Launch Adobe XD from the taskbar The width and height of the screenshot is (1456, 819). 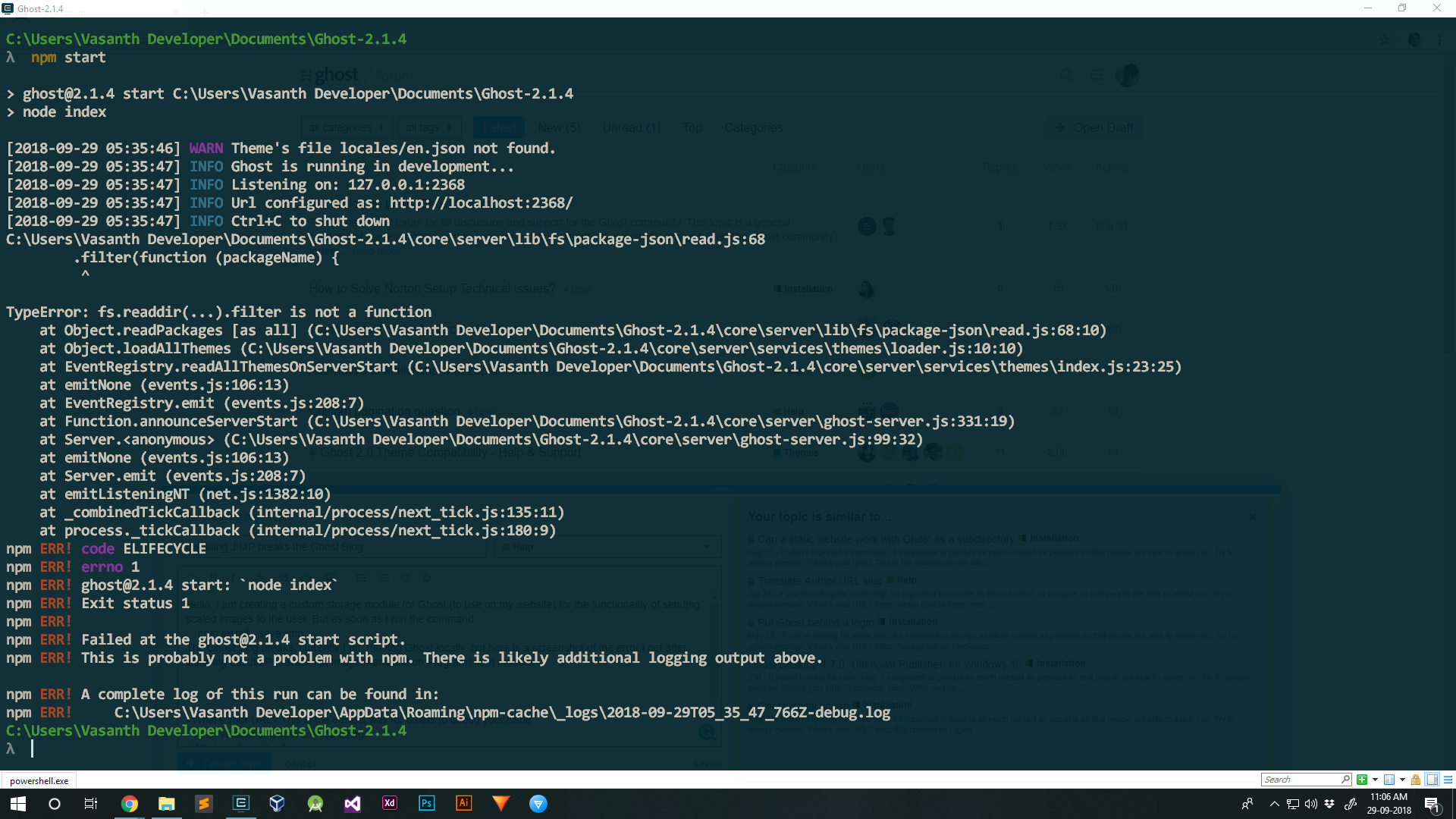click(x=389, y=804)
